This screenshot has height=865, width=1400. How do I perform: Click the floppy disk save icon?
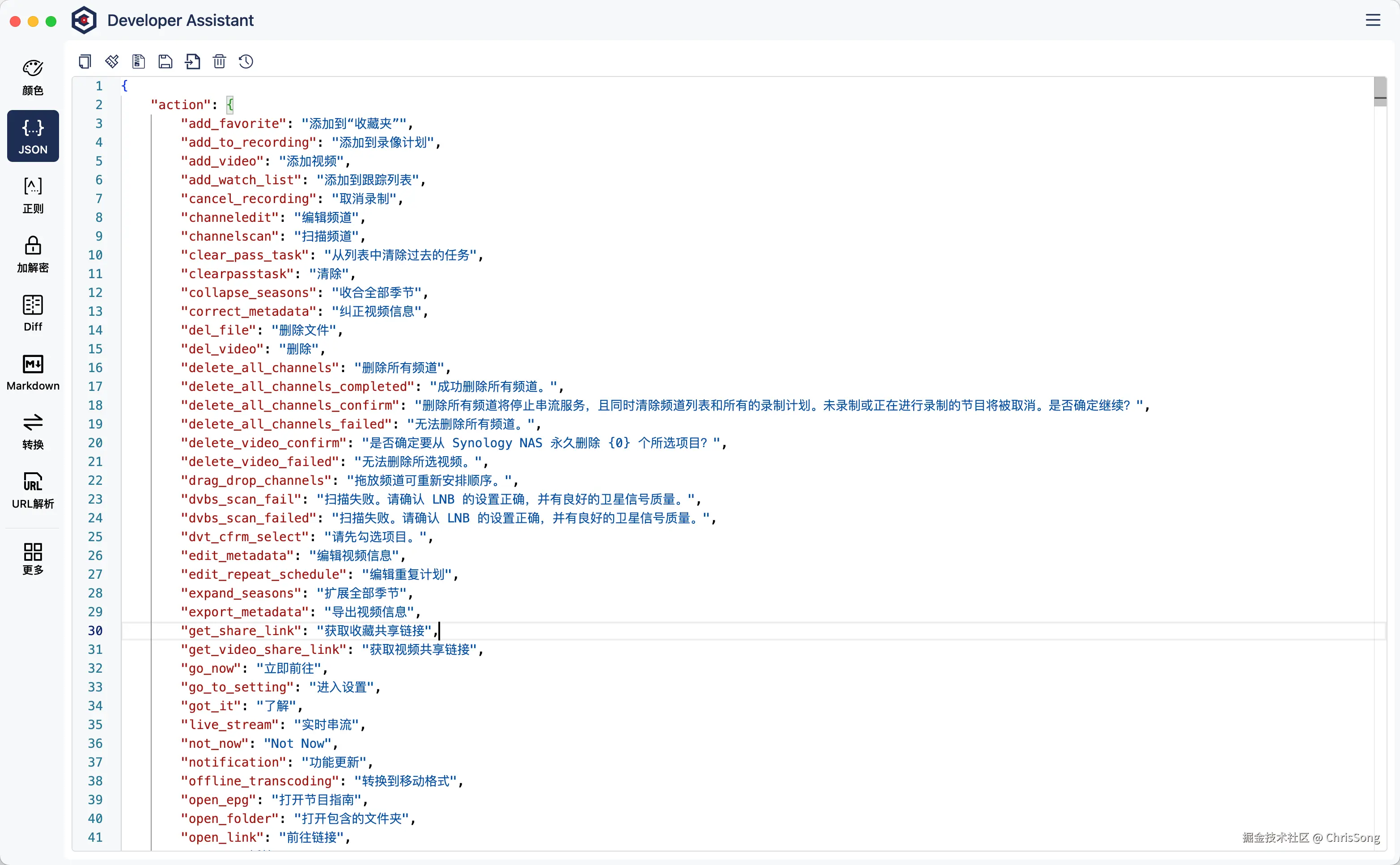point(165,61)
